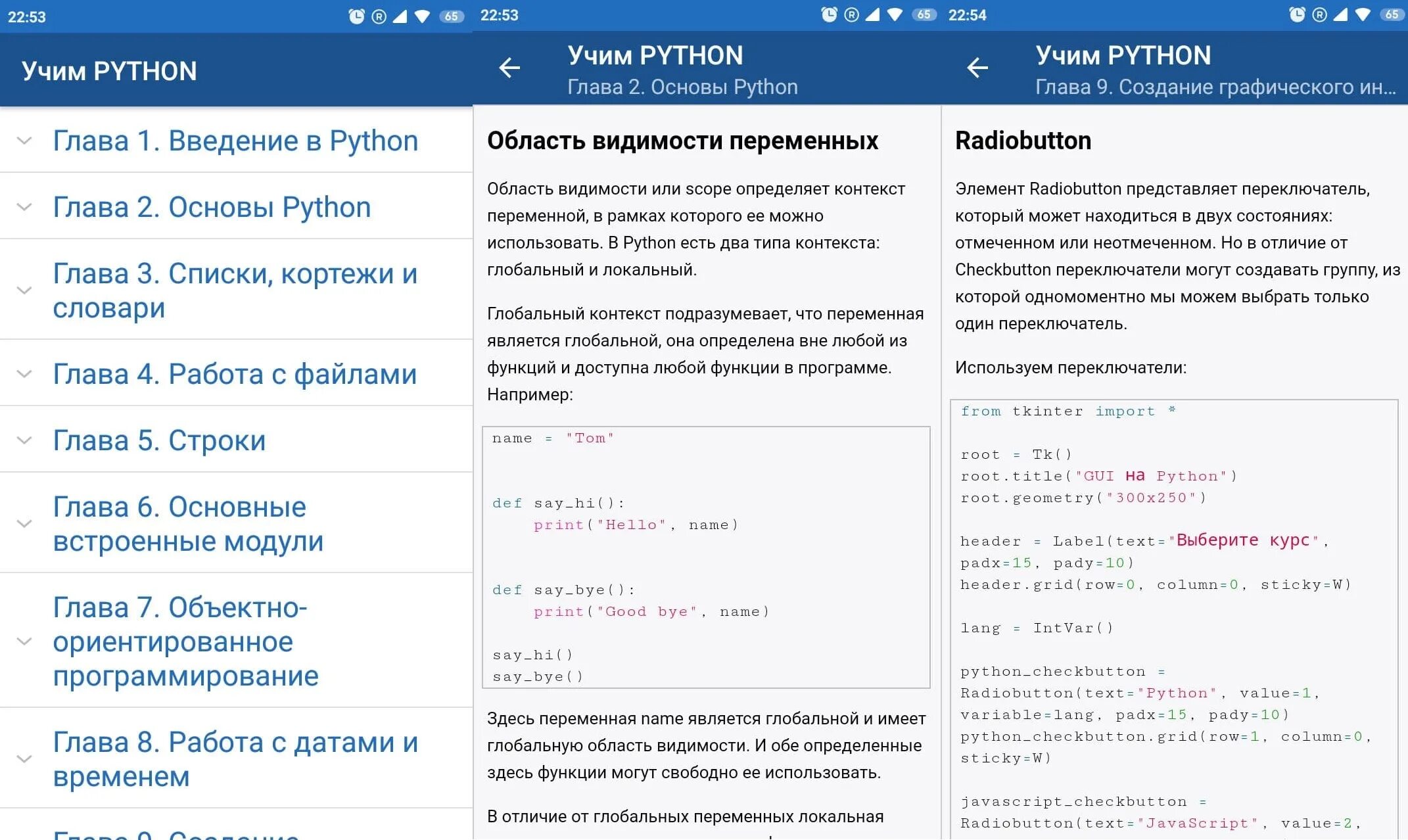The width and height of the screenshot is (1408, 840).
Task: Tap the Wi-Fi icon in middle status bar
Action: [895, 15]
